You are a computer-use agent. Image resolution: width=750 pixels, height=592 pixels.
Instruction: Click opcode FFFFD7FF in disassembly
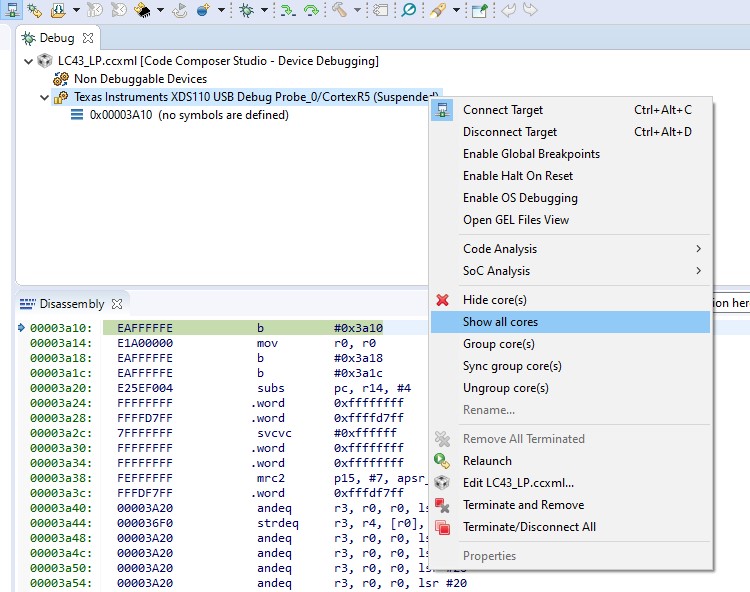145,418
